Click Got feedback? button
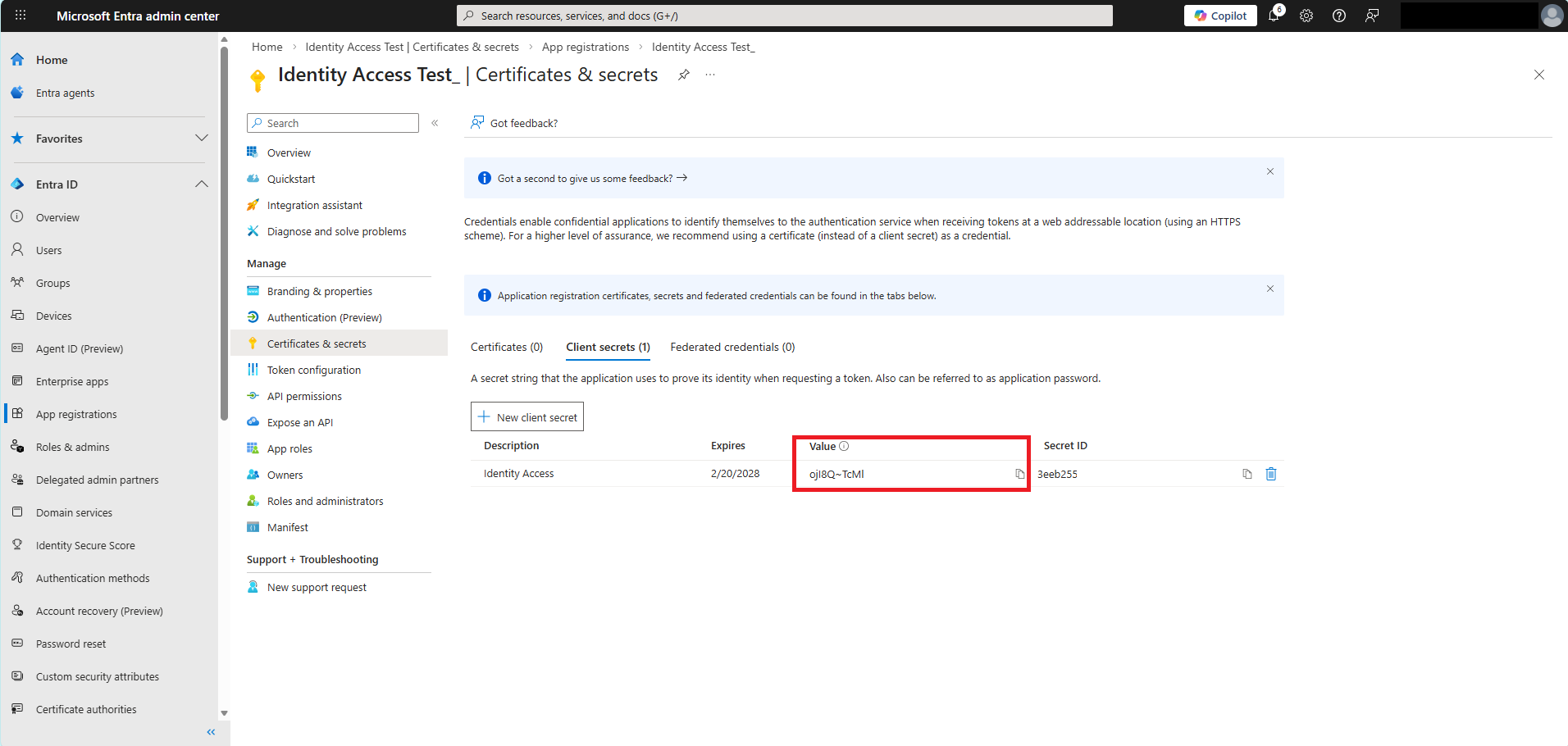The image size is (1568, 746). tap(514, 123)
